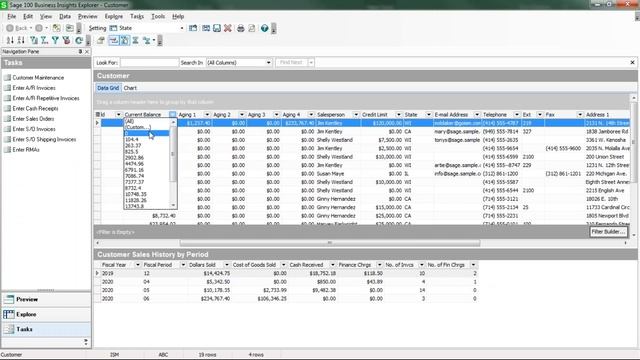Click the Enter Cash Receipts task icon

(7, 109)
